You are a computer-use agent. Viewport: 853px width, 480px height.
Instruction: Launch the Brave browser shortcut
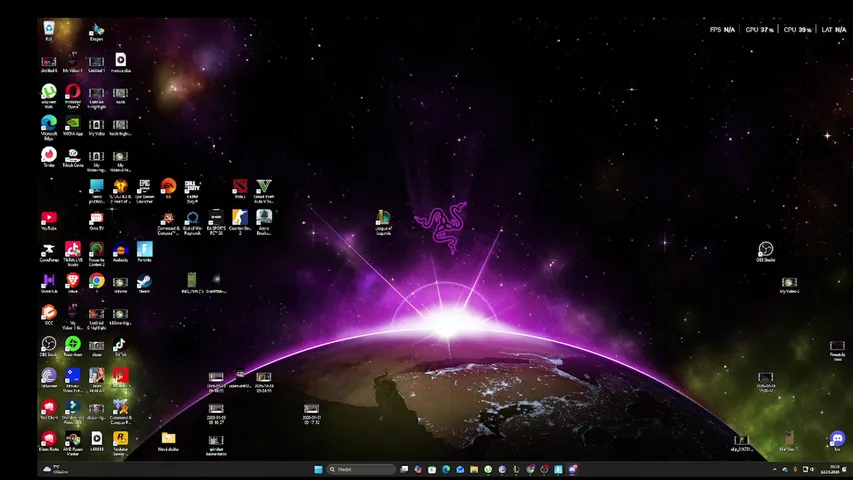point(73,283)
